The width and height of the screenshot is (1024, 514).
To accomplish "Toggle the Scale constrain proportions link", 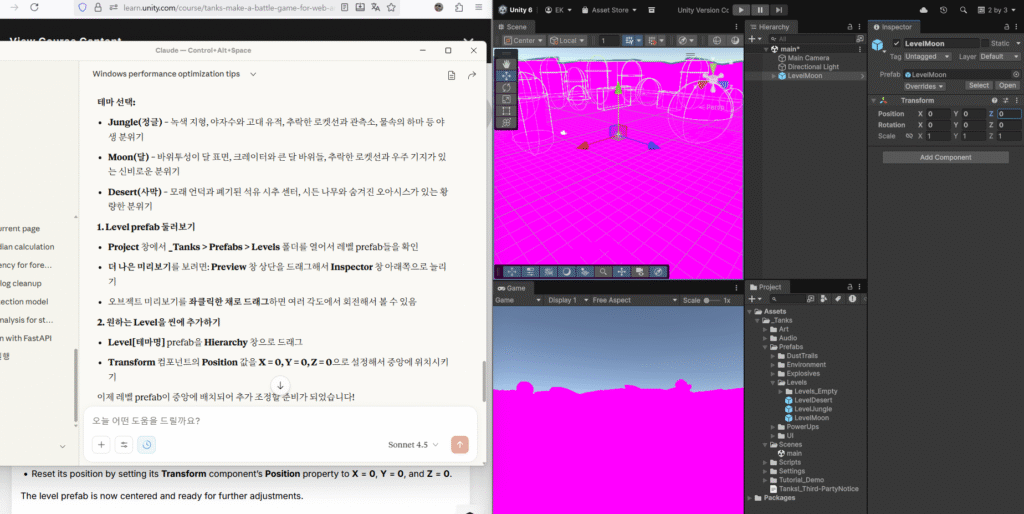I will tap(909, 136).
